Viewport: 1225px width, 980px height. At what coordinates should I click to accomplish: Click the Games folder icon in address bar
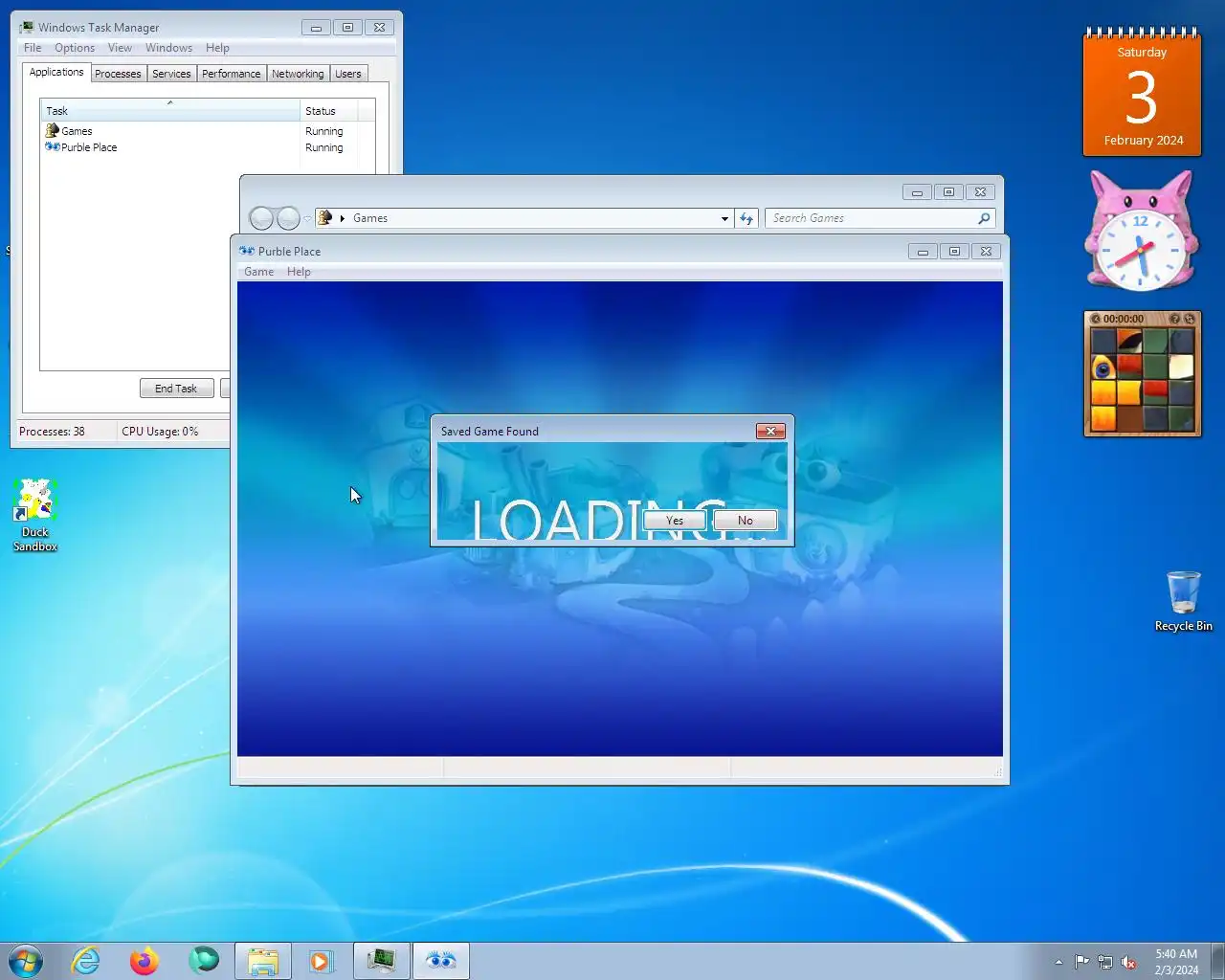325,218
